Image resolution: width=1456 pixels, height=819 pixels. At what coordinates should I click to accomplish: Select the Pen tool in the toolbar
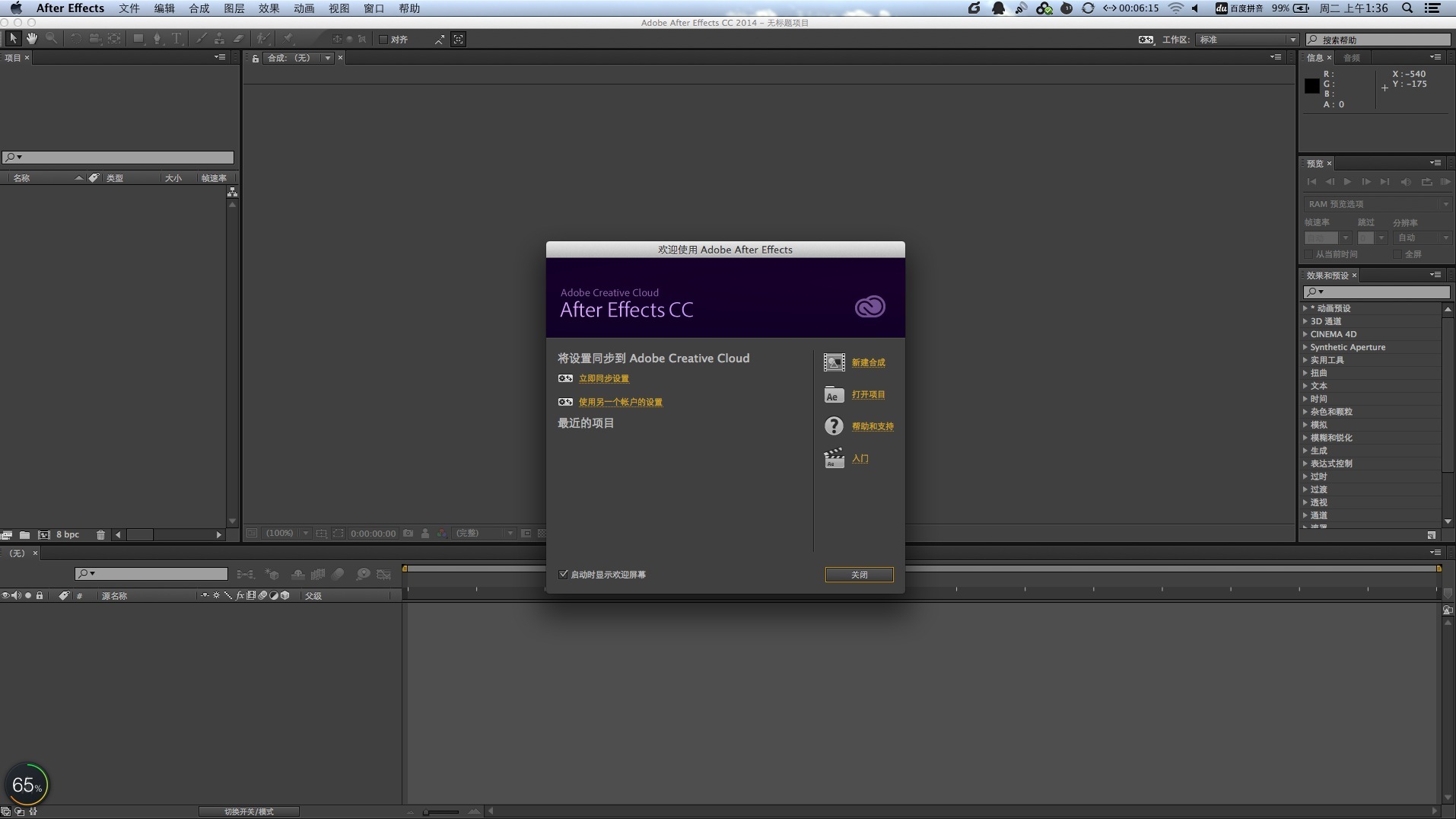157,39
